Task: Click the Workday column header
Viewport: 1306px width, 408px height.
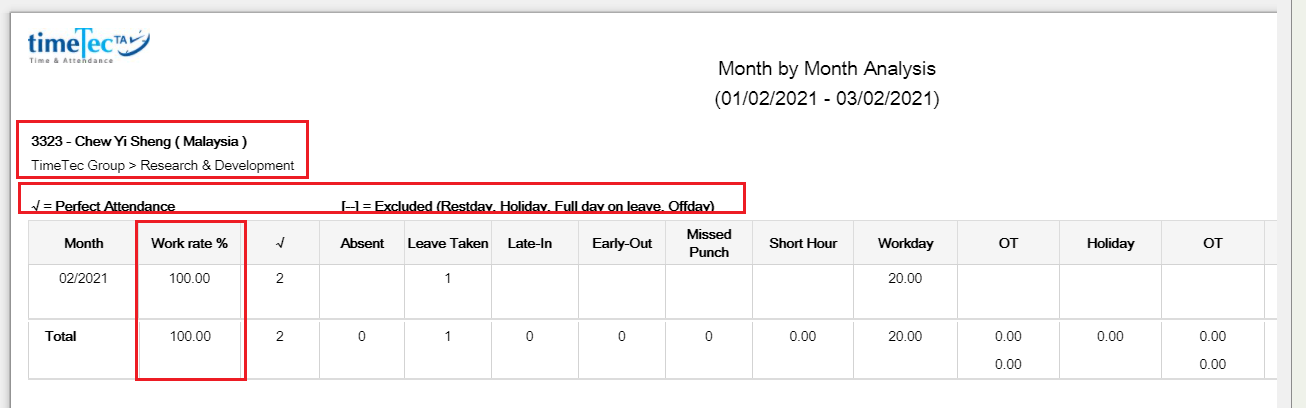Action: [905, 243]
